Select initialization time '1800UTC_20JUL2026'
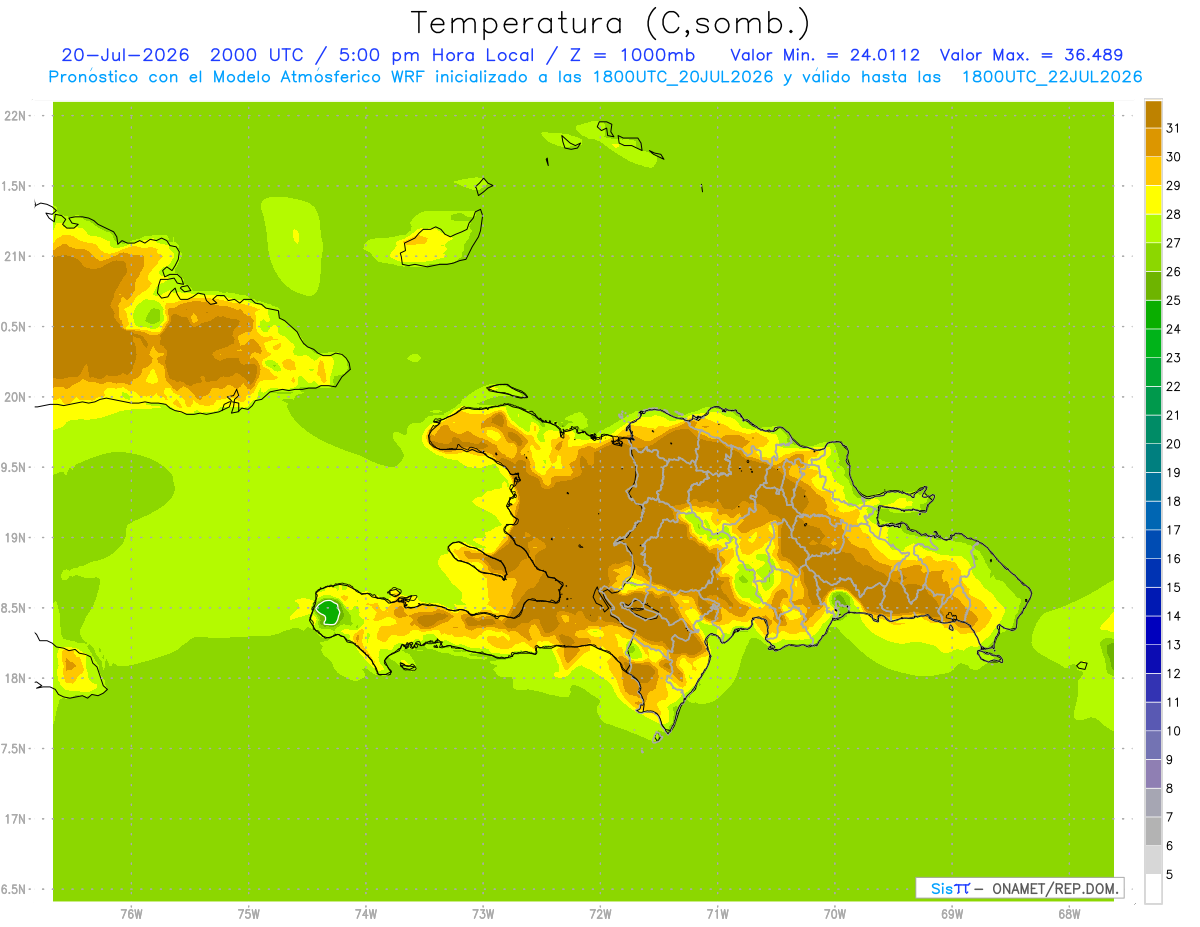This screenshot has width=1200, height=927. click(682, 77)
